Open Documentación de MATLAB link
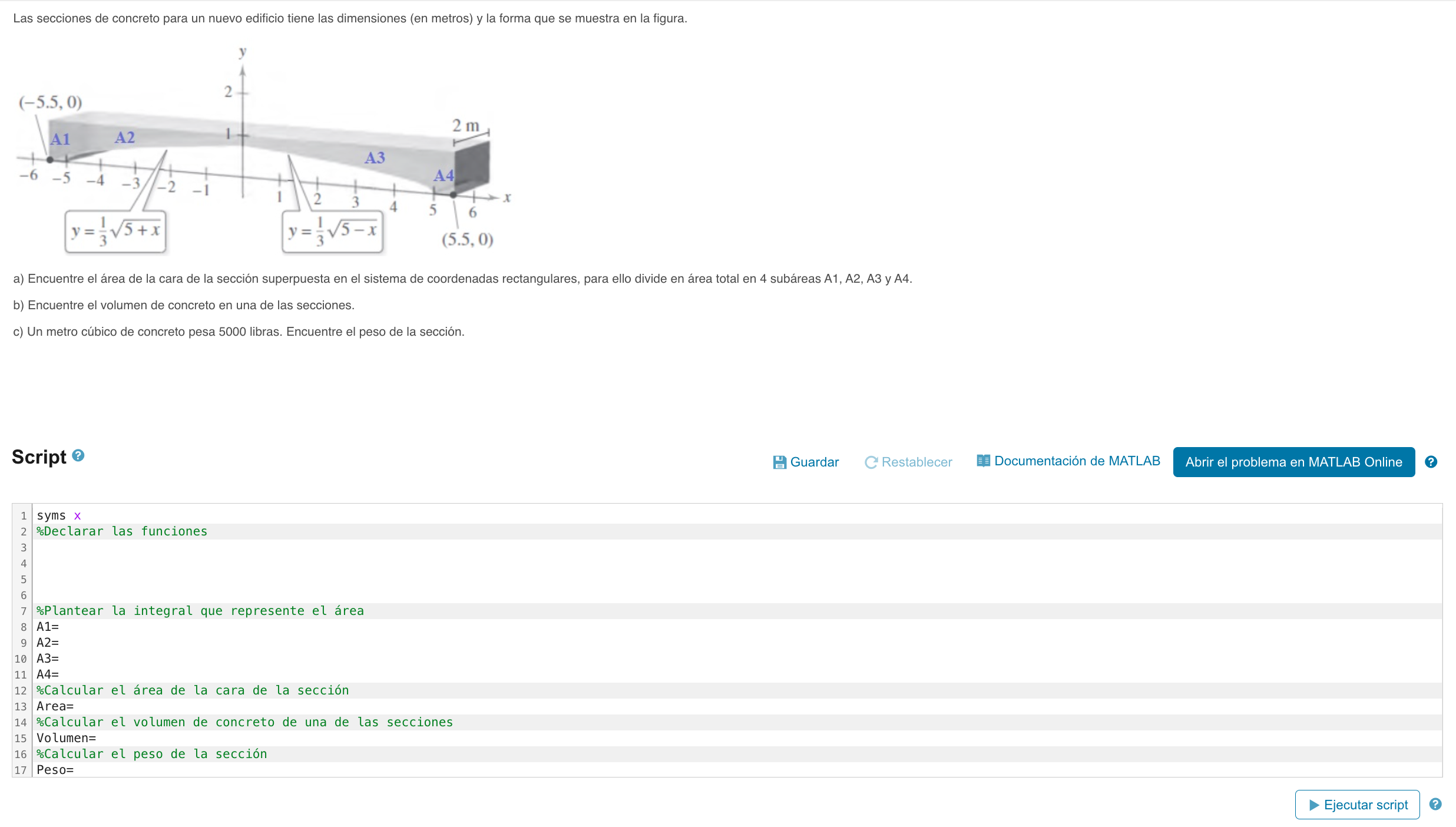The image size is (1456, 827). pos(1068,461)
